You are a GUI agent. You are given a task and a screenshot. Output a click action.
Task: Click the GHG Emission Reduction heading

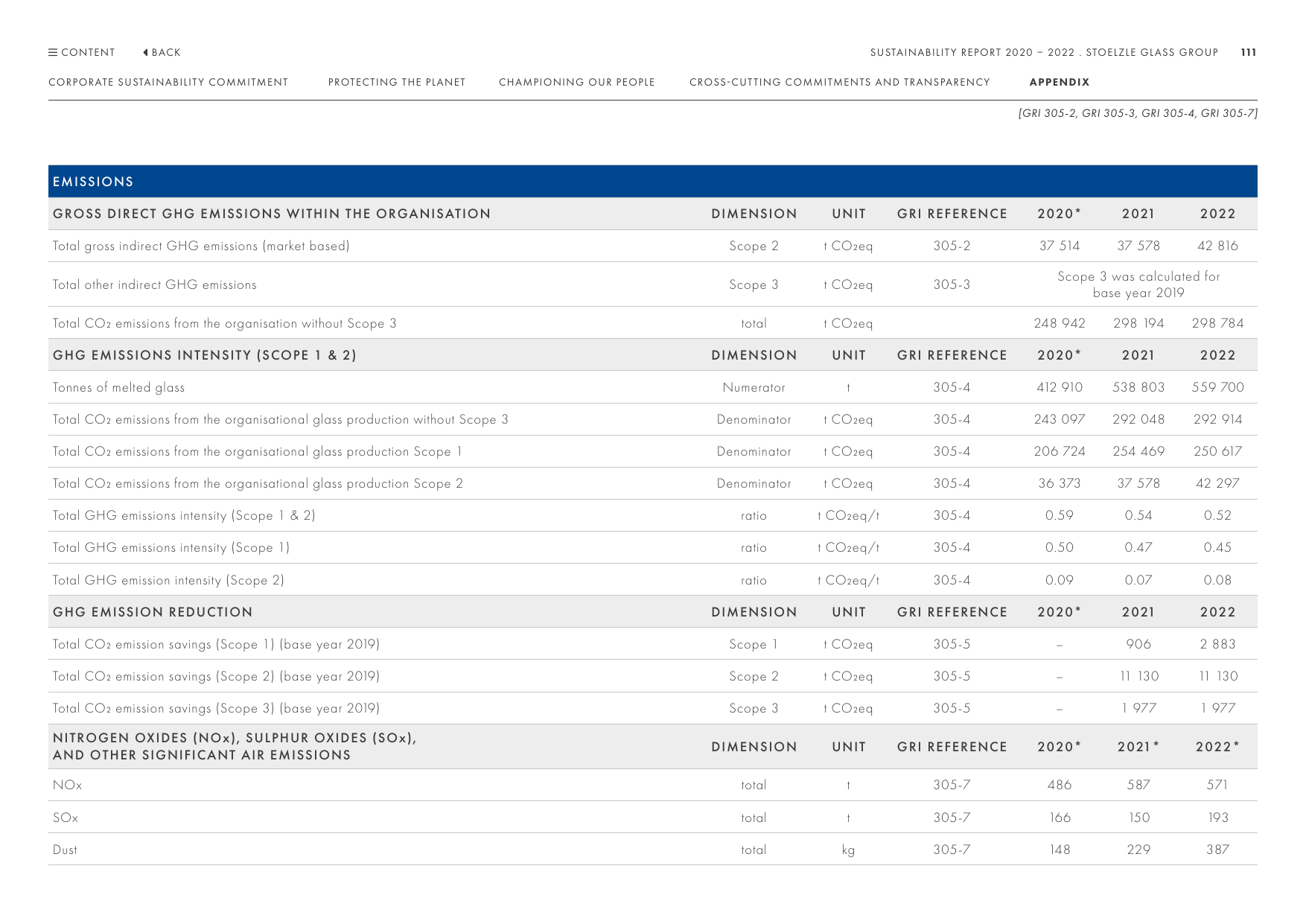pos(153,612)
